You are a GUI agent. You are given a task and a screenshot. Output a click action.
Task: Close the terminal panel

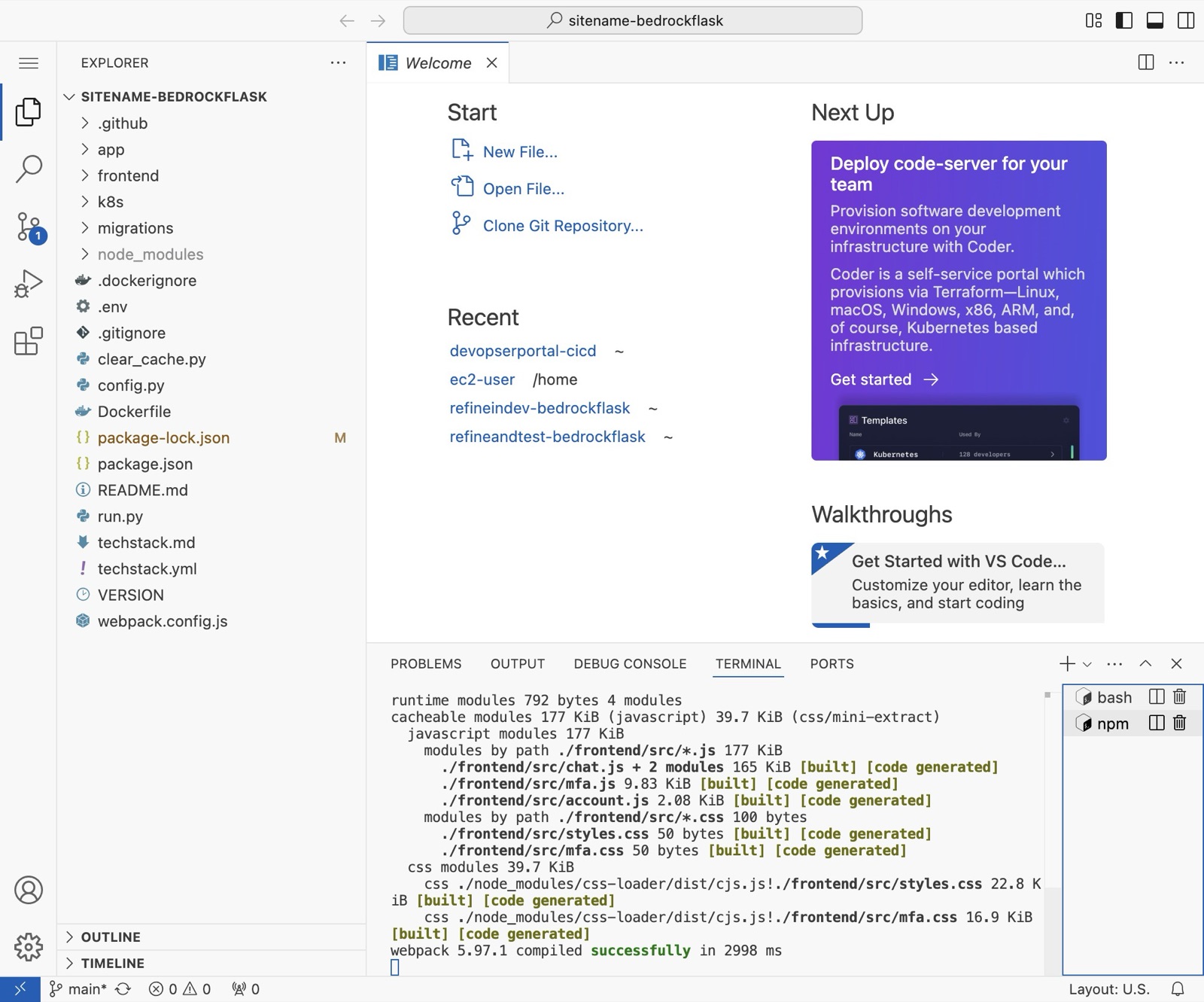(x=1176, y=663)
